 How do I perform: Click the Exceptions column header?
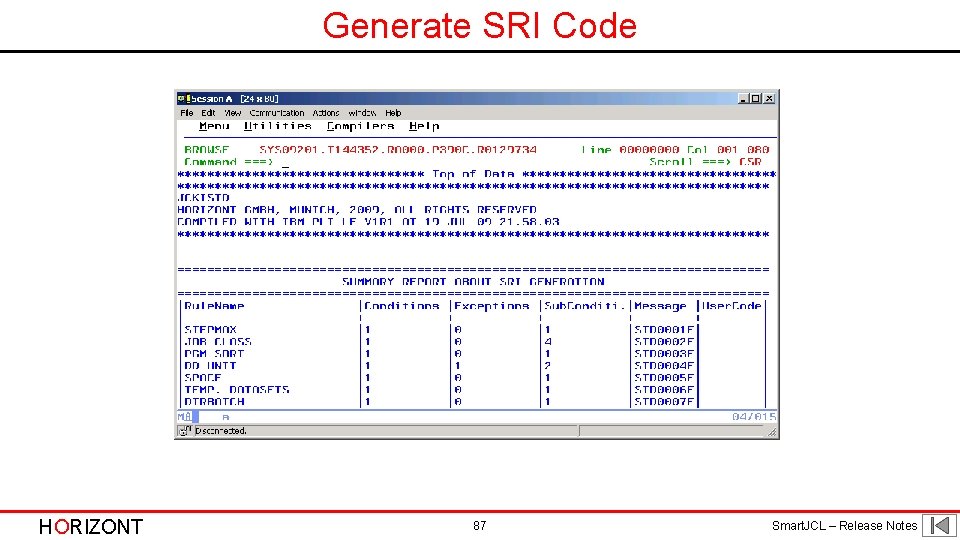coord(492,306)
